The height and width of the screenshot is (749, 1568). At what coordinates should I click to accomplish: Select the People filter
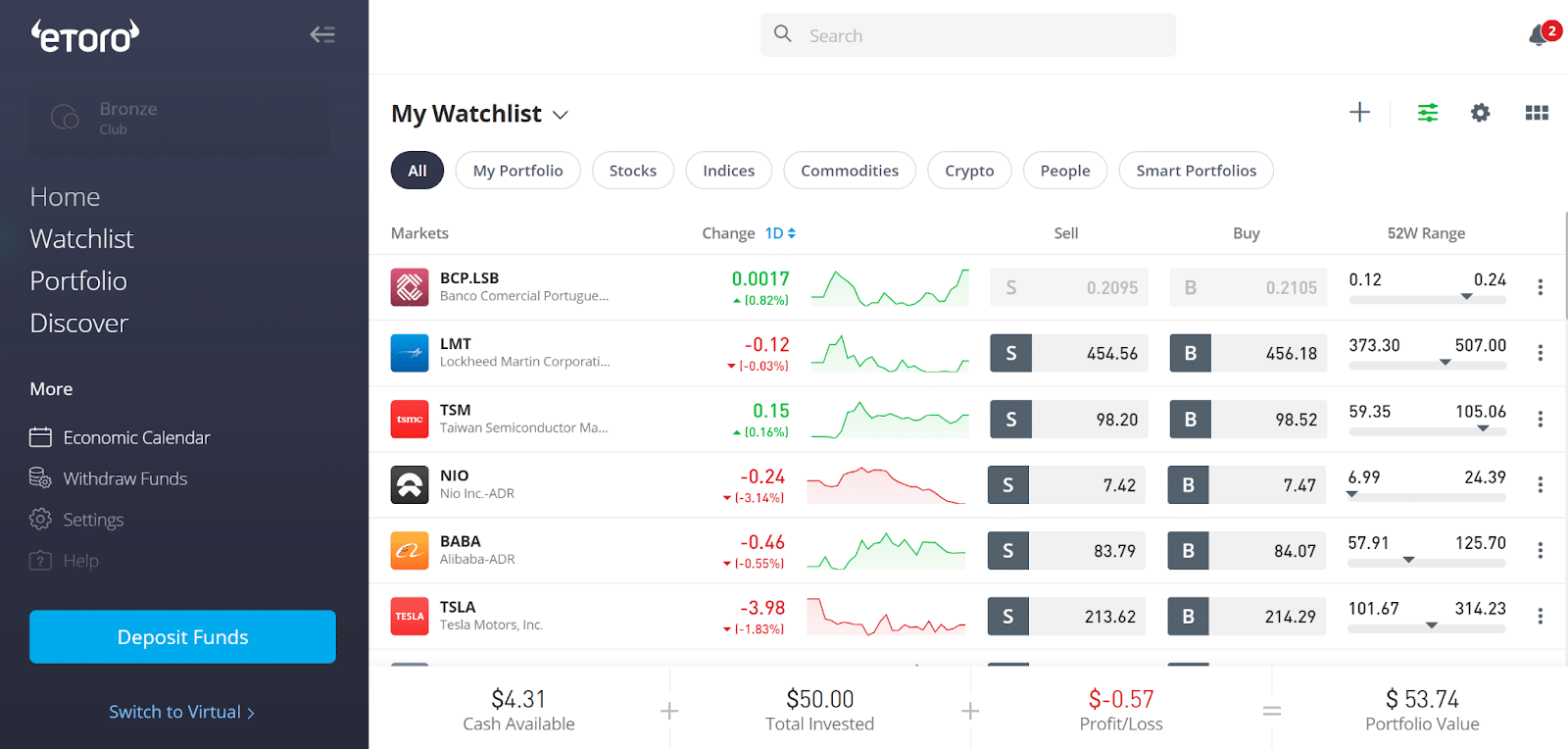pyautogui.click(x=1065, y=171)
